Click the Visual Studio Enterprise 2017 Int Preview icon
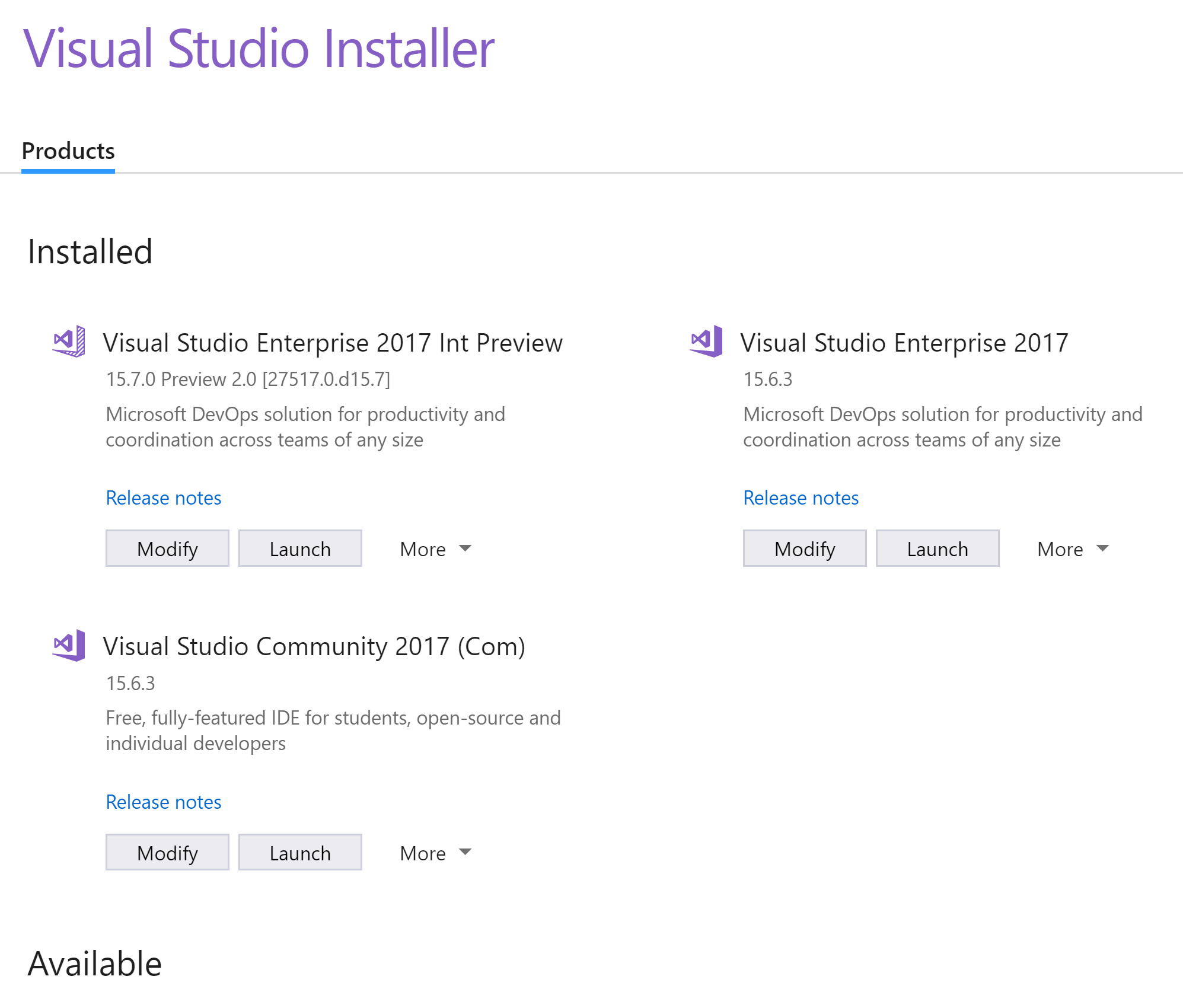 pyautogui.click(x=69, y=342)
